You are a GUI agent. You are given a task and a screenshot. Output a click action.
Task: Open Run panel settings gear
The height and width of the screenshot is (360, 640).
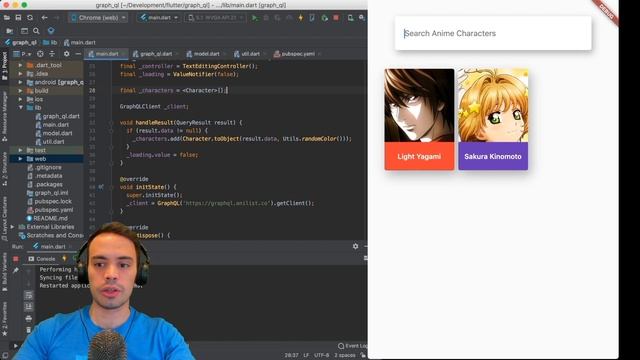tap(356, 247)
